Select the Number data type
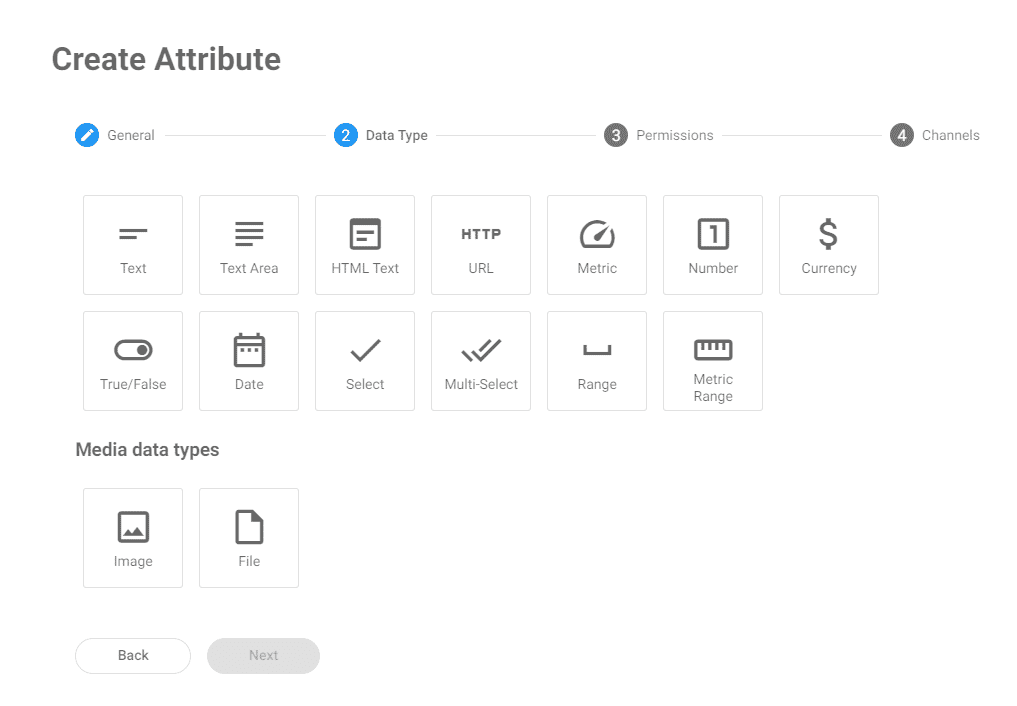The width and height of the screenshot is (1017, 706). pos(713,245)
